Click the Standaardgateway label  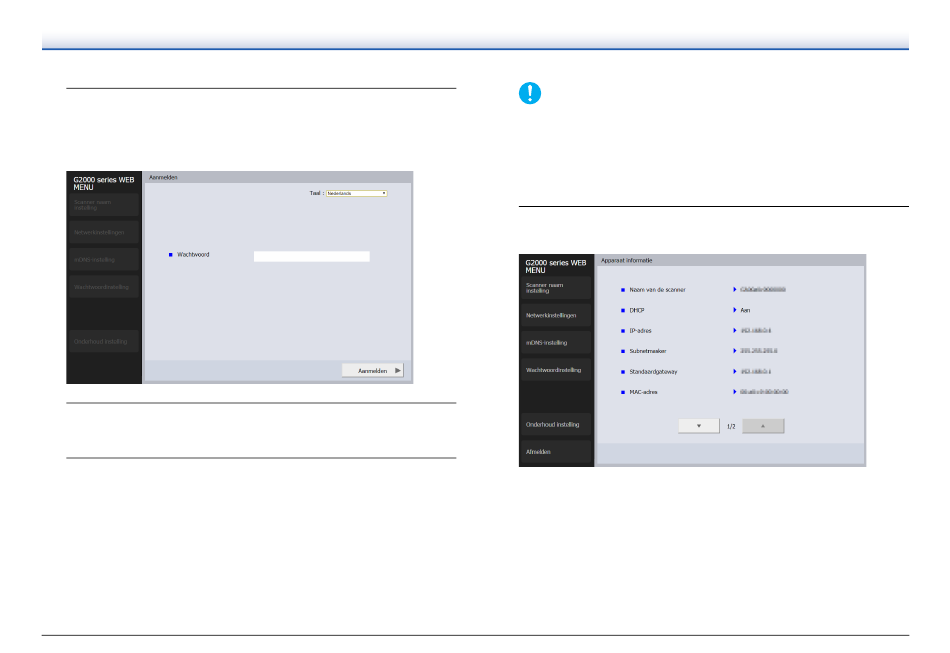(x=653, y=372)
